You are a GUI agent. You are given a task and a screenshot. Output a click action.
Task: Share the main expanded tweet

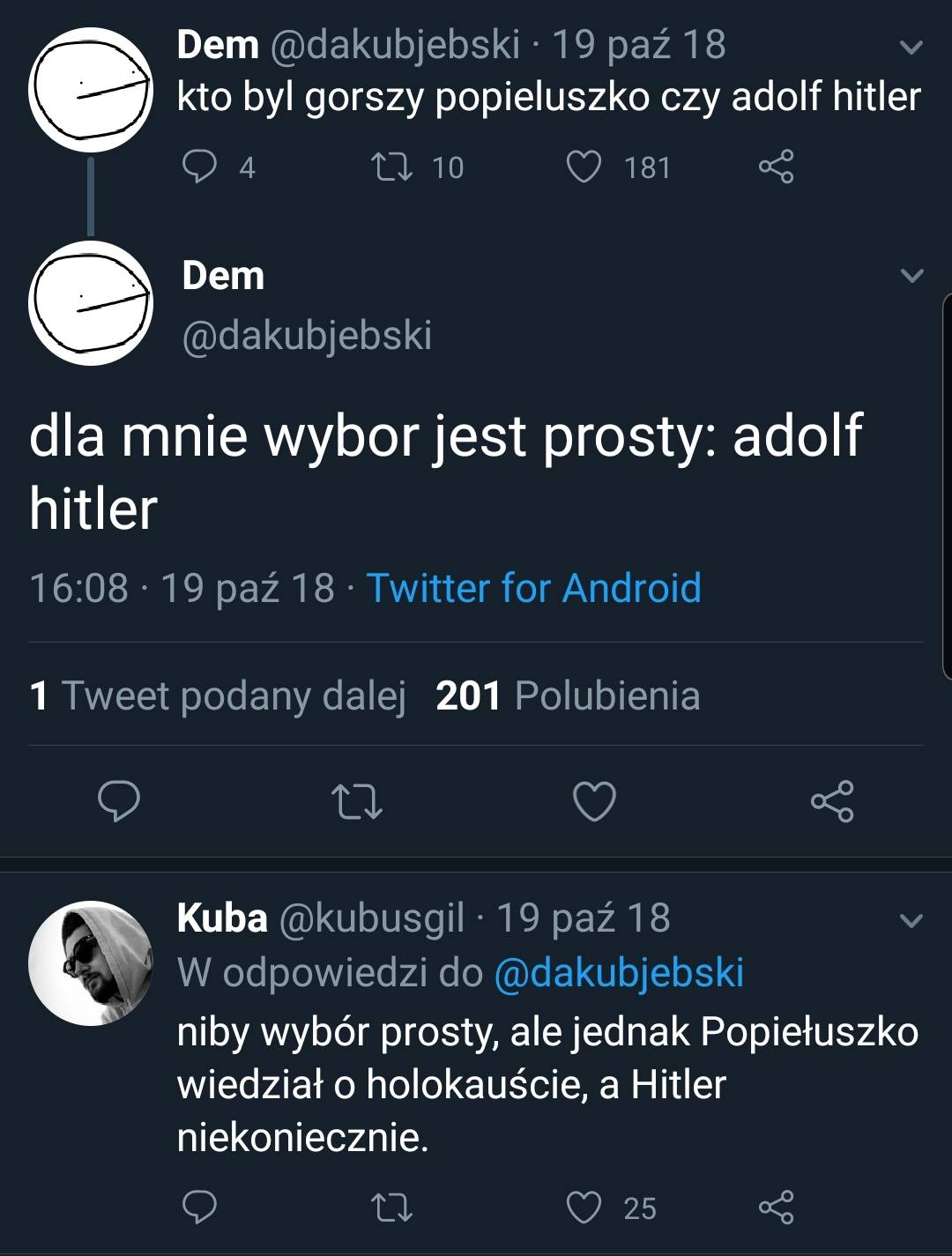tap(832, 801)
